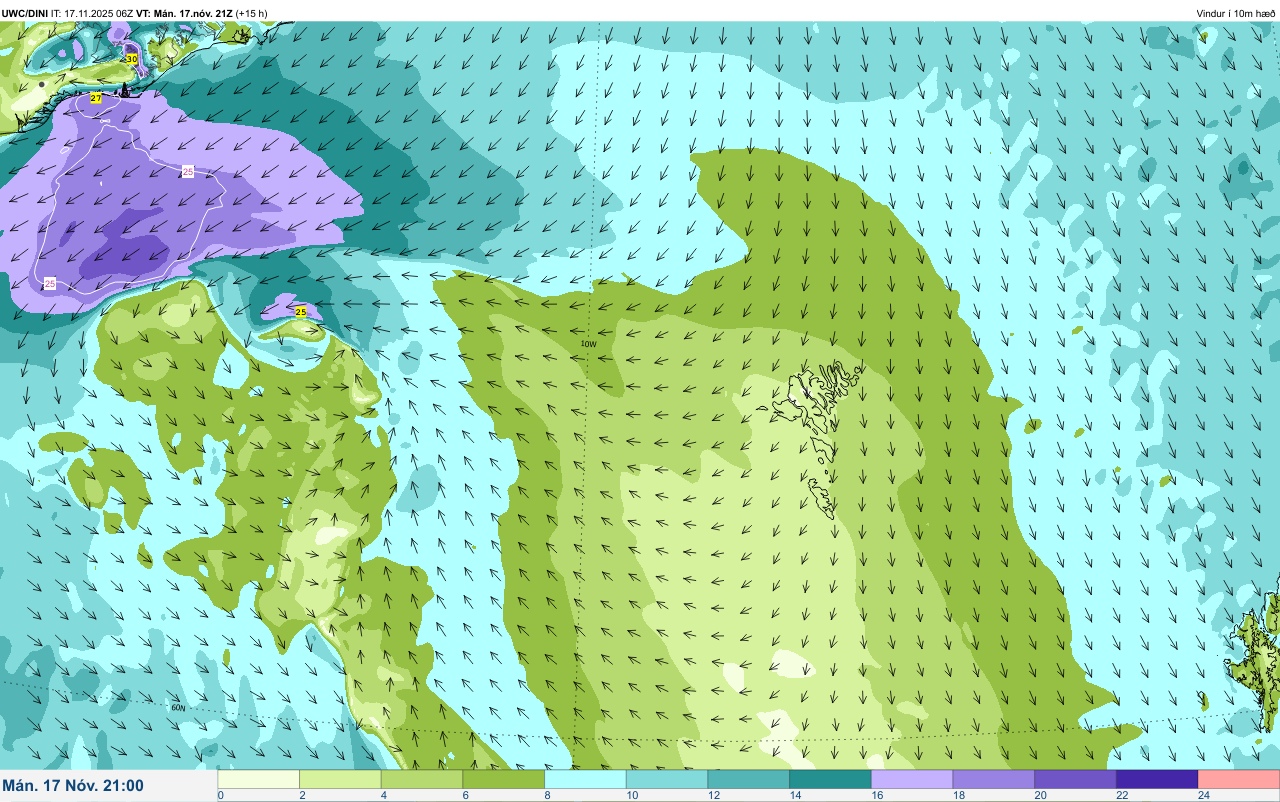Click the 22–24 dark indigo legend swatch
This screenshot has width=1280, height=802.
point(1156,779)
